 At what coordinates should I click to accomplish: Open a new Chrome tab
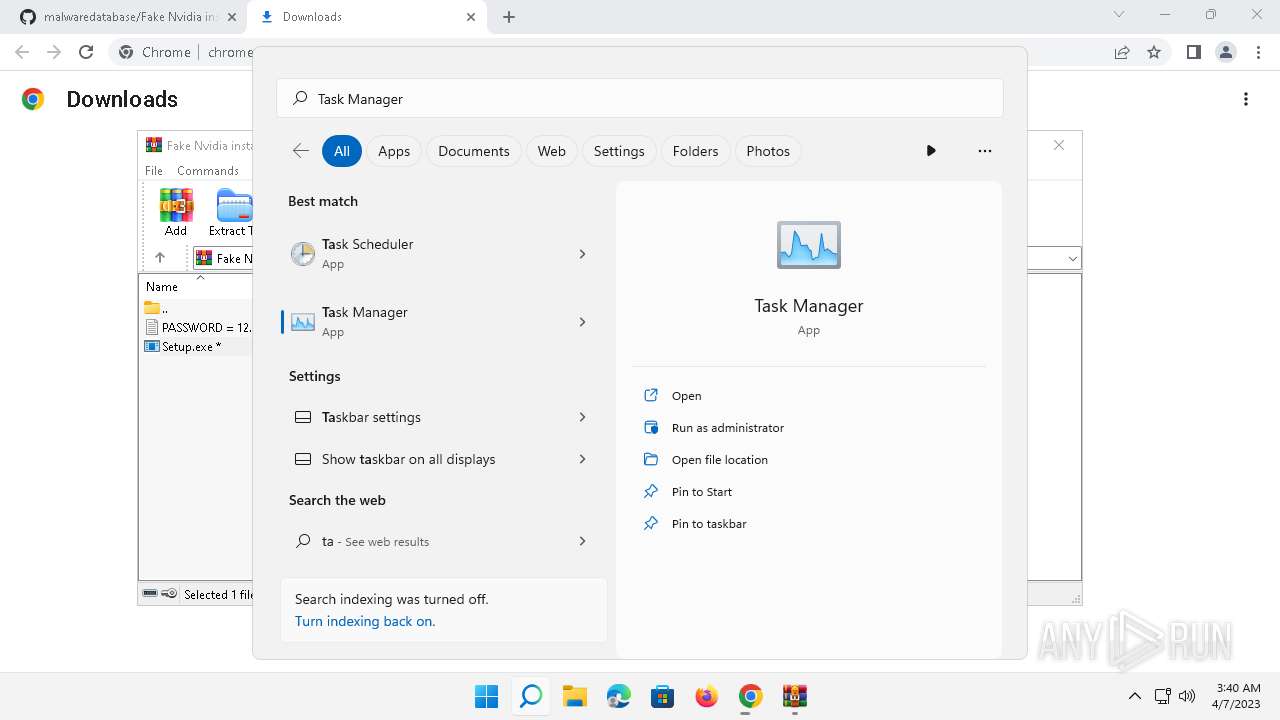pos(509,17)
